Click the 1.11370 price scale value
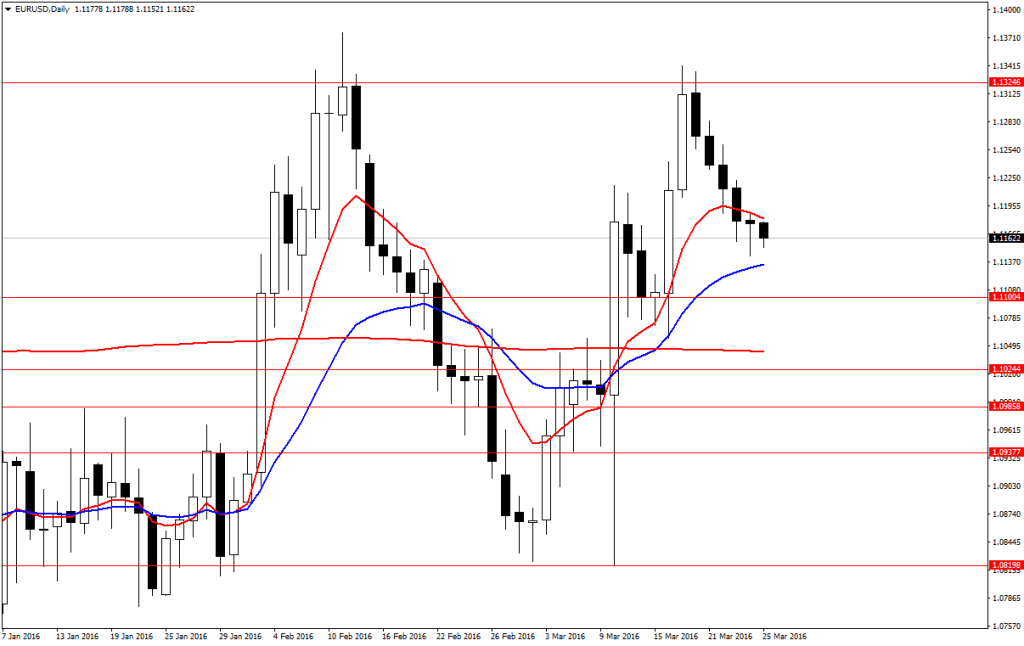1024x646 pixels. pyautogui.click(x=1006, y=262)
